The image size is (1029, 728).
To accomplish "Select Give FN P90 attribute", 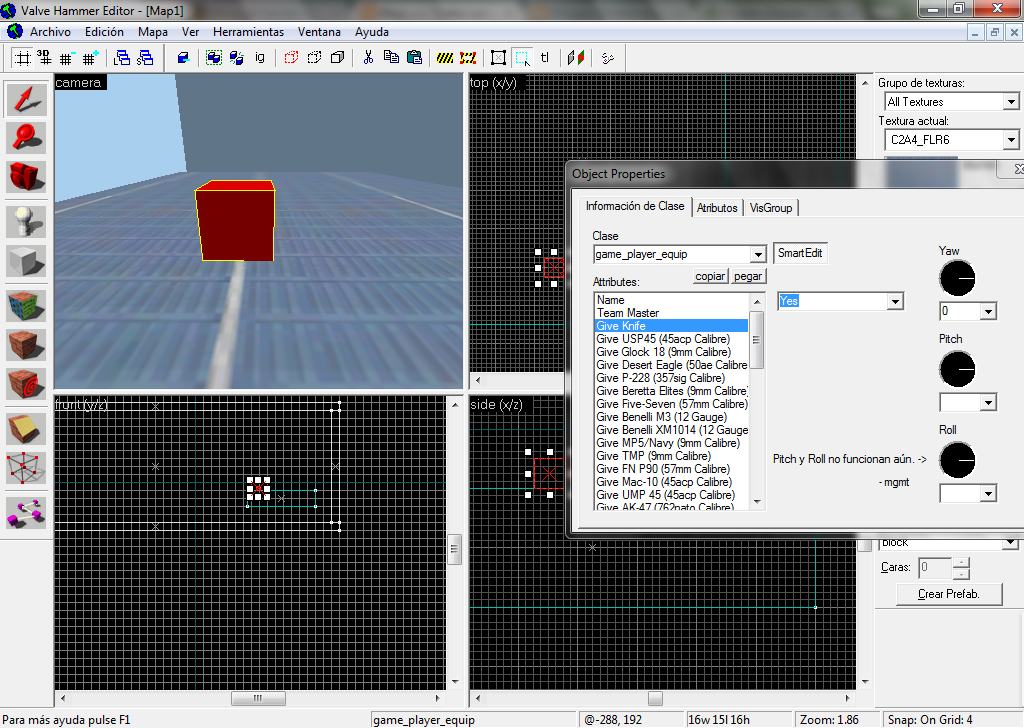I will [671, 469].
